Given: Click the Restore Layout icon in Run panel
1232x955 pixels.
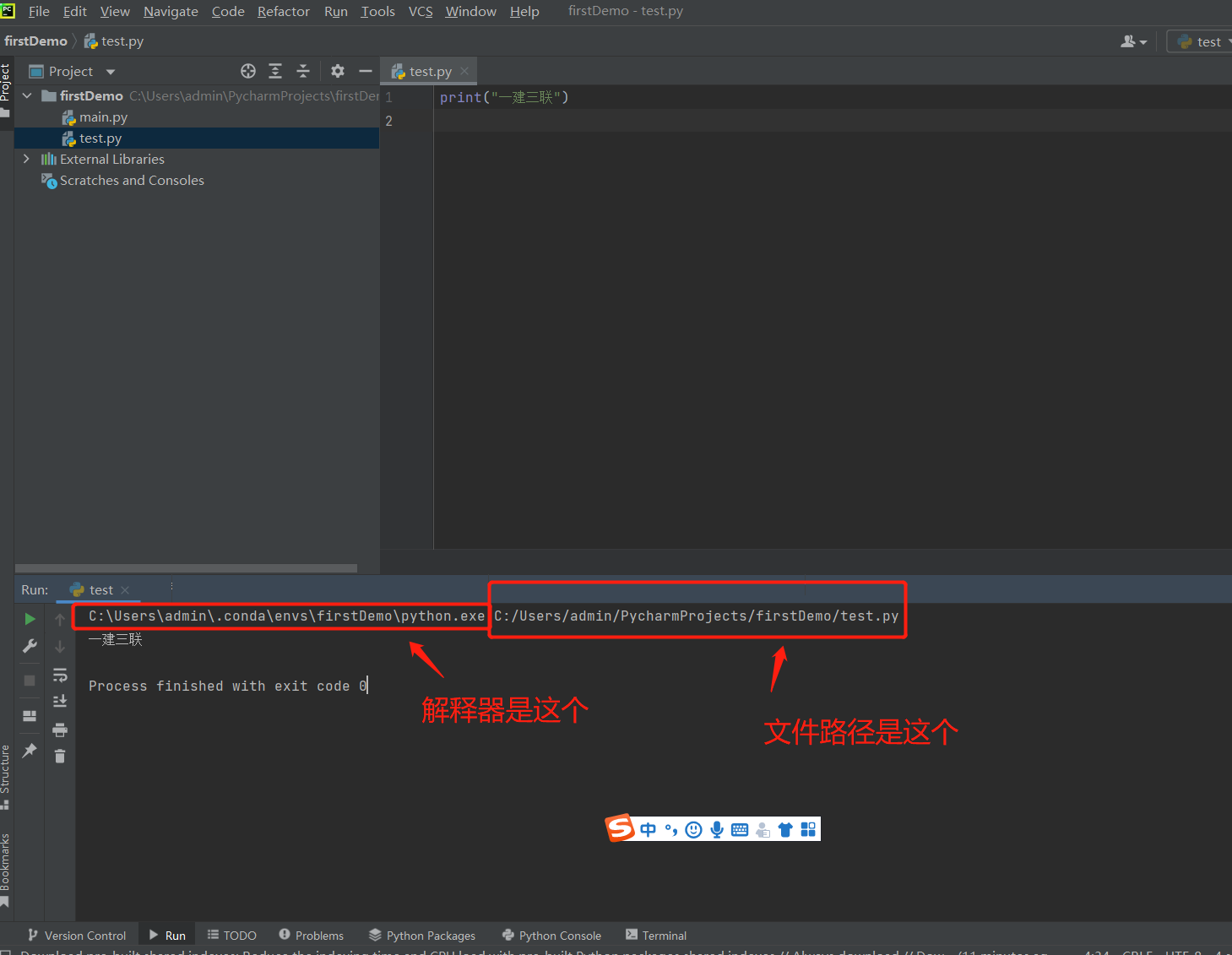Looking at the screenshot, I should pyautogui.click(x=30, y=716).
